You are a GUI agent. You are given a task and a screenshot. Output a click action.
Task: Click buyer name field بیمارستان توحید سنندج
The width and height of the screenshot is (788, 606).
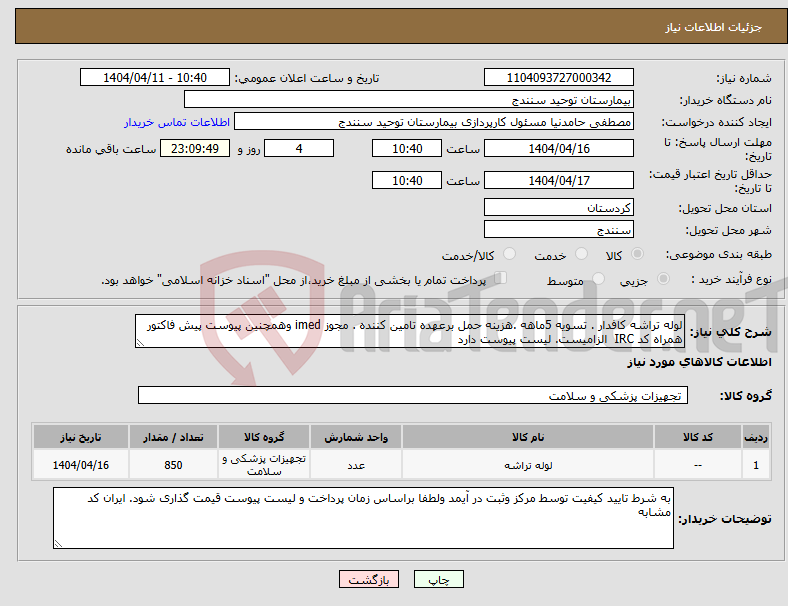(409, 99)
